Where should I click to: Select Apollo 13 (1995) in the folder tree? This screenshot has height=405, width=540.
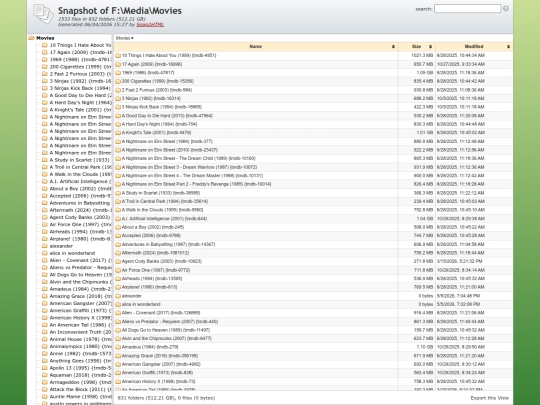point(80,368)
